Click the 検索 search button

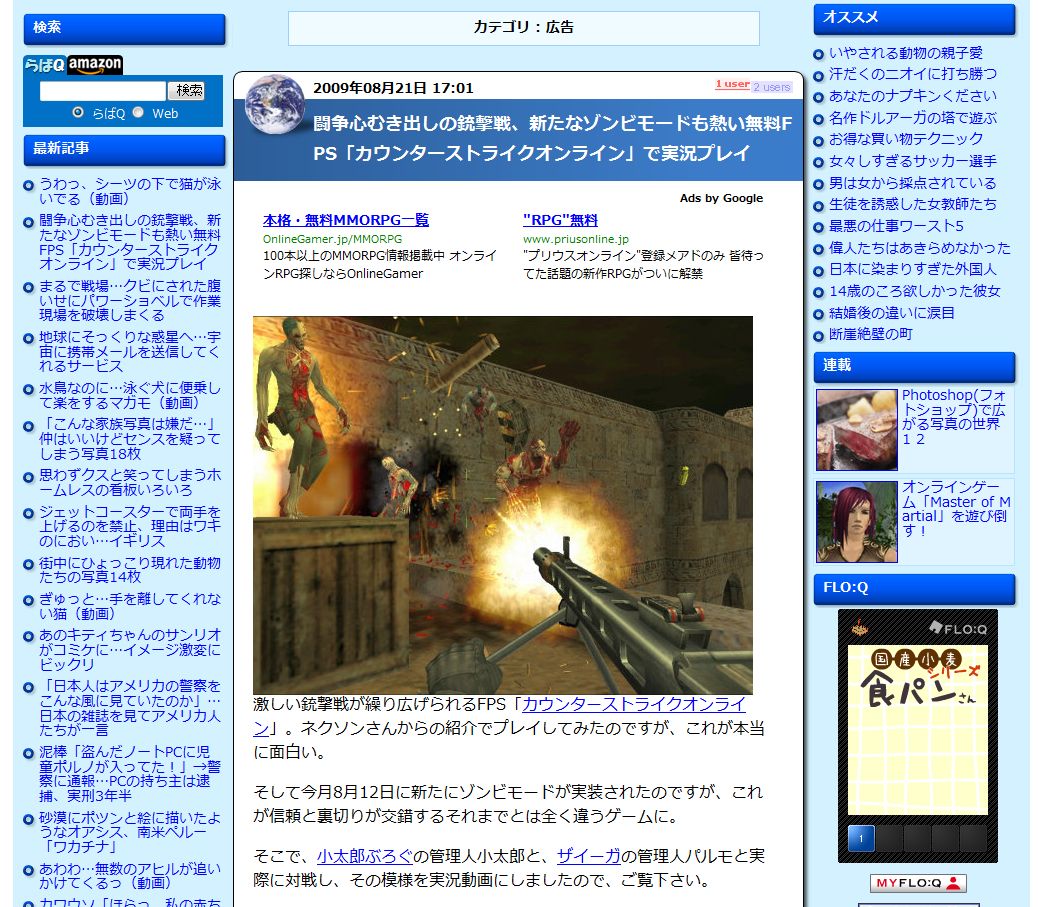[x=187, y=91]
